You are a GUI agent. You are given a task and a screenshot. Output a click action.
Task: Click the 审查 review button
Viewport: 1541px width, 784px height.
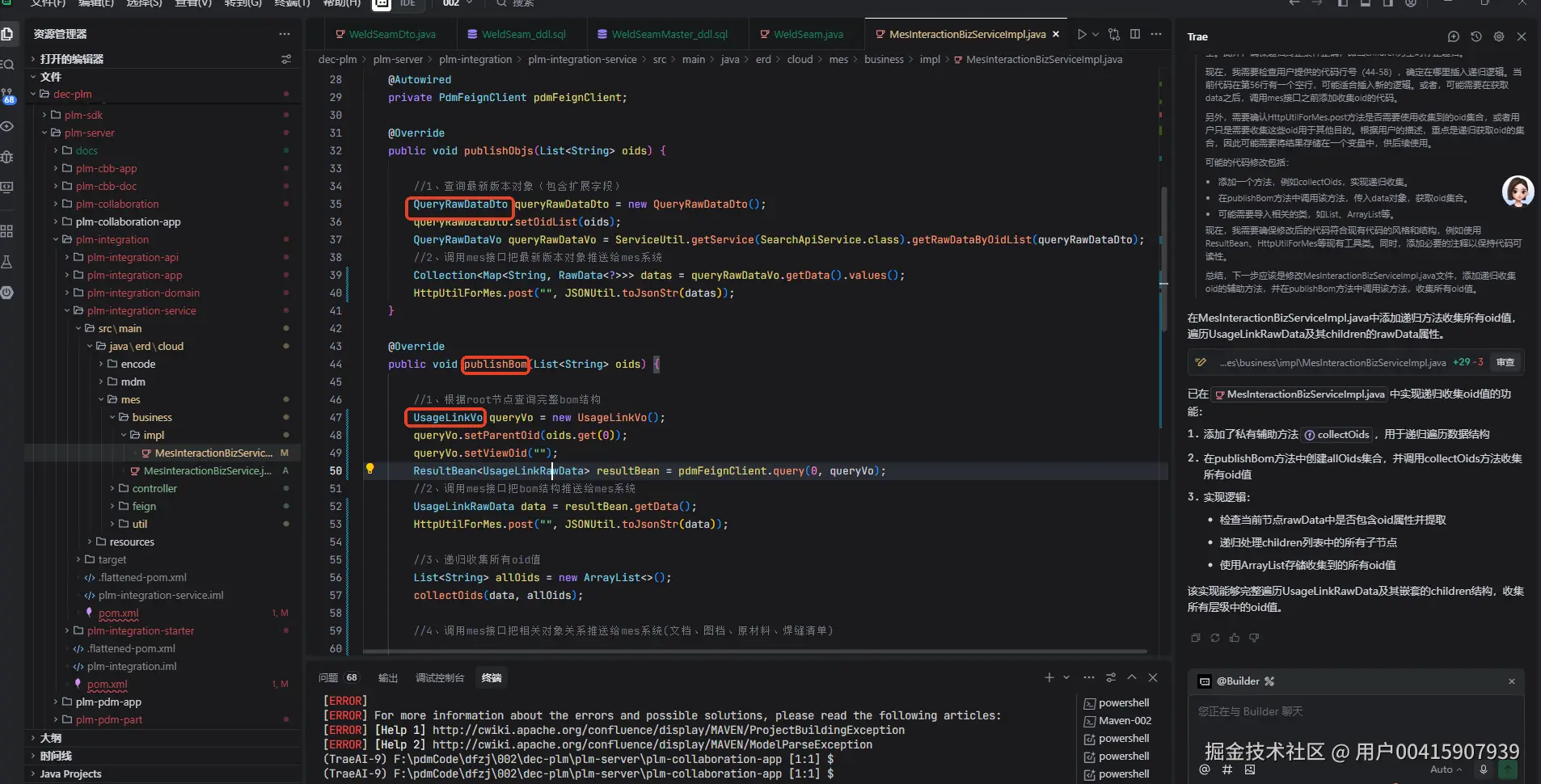click(1505, 362)
